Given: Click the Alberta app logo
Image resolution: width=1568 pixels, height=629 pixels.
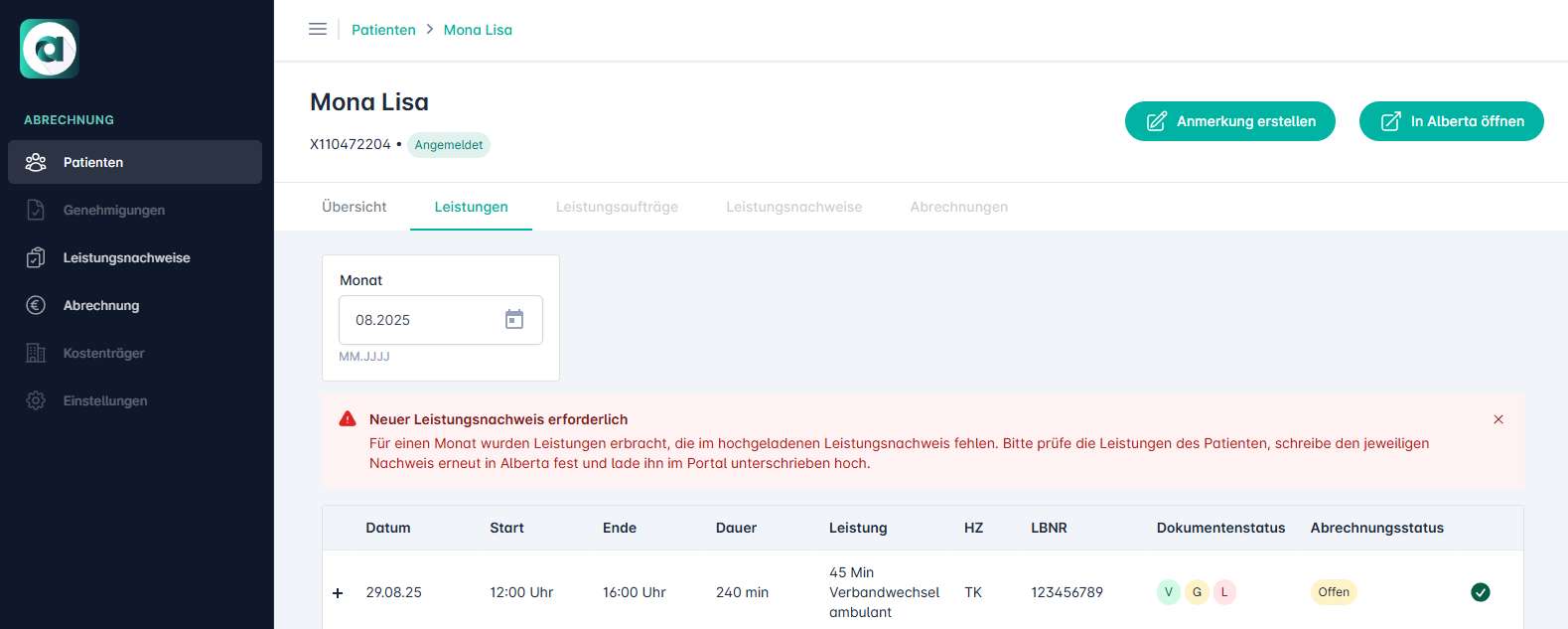Looking at the screenshot, I should coord(50,49).
